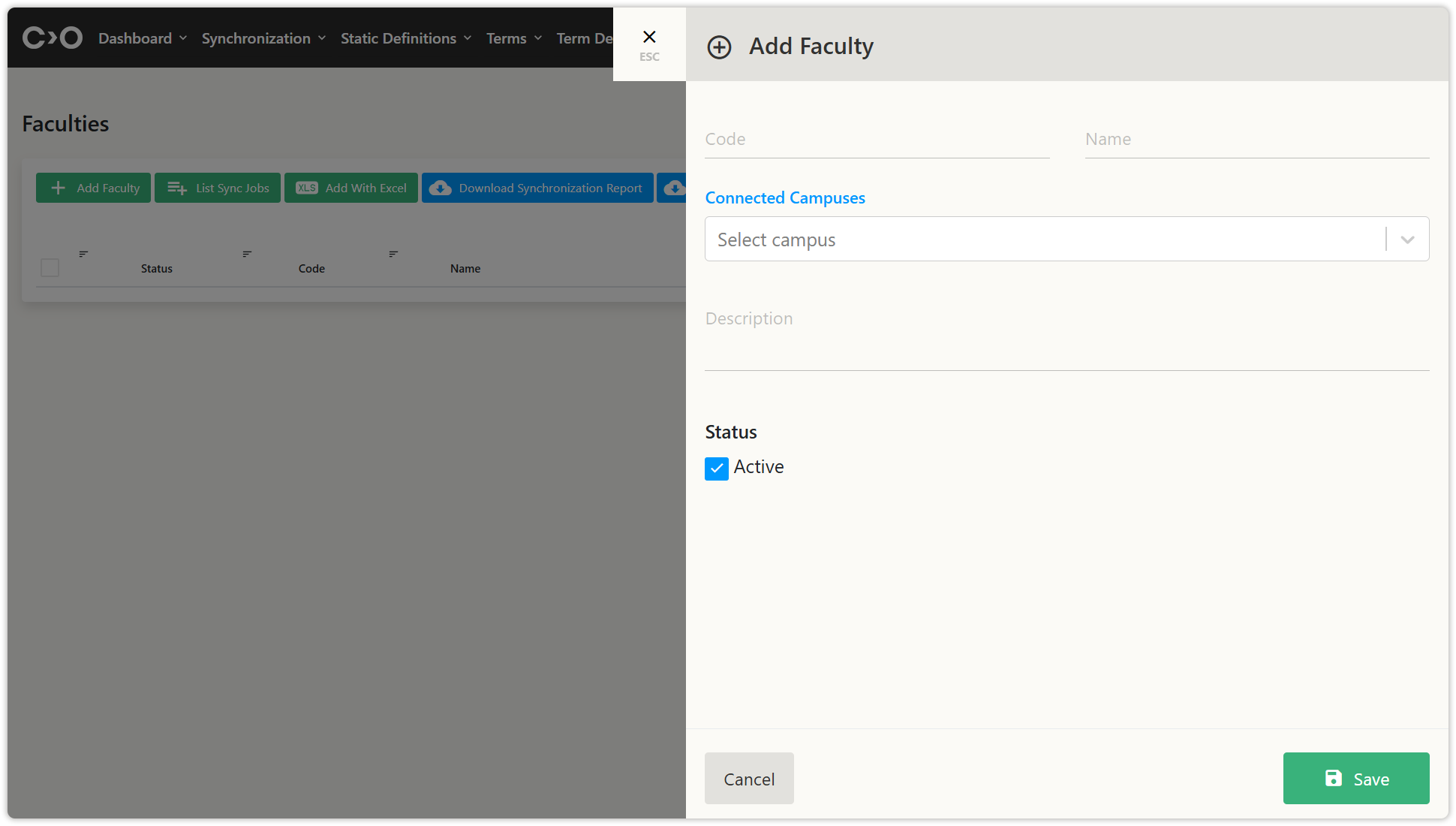This screenshot has height=826, width=1456.
Task: Click the cloud download icon on Download Synchronization Report
Action: click(x=441, y=188)
